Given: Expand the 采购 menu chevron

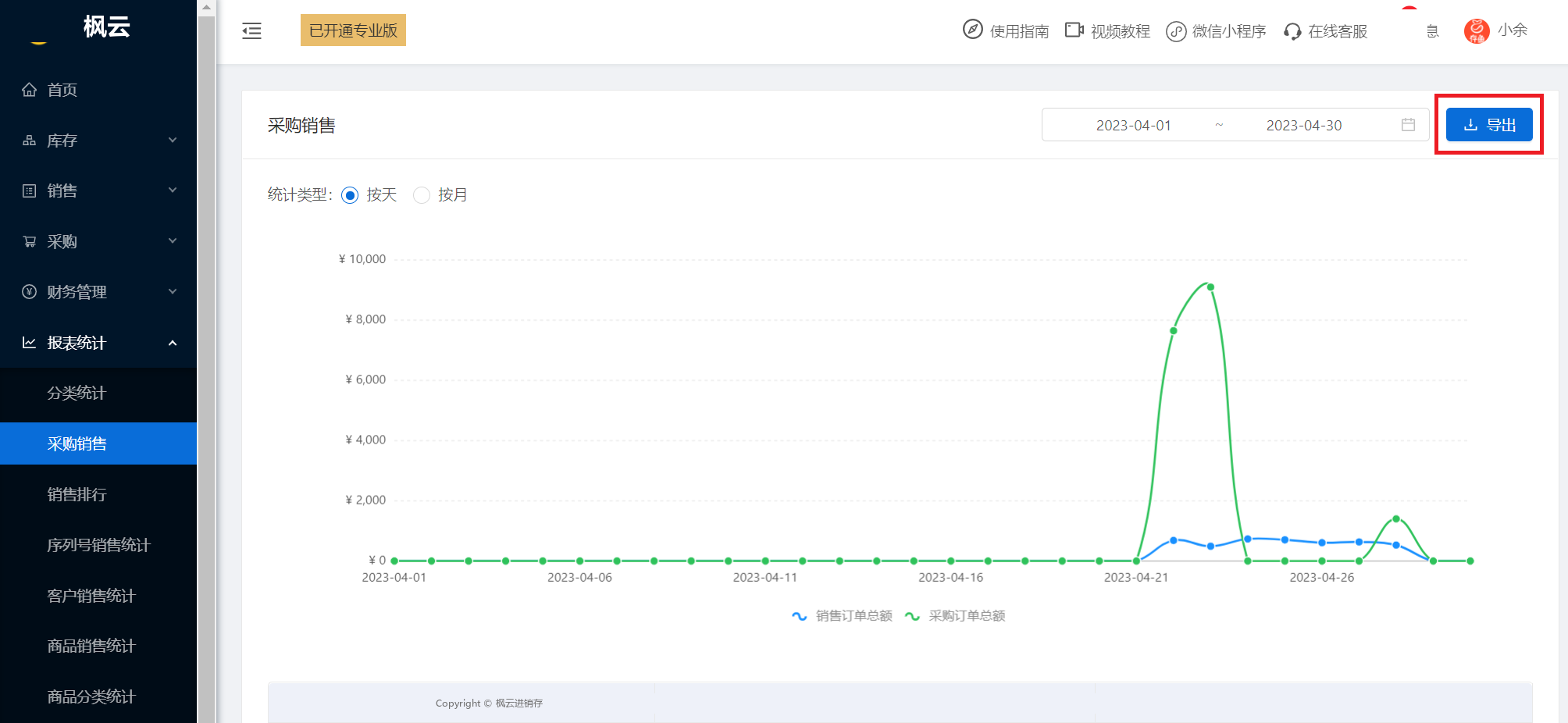Looking at the screenshot, I should click(173, 241).
